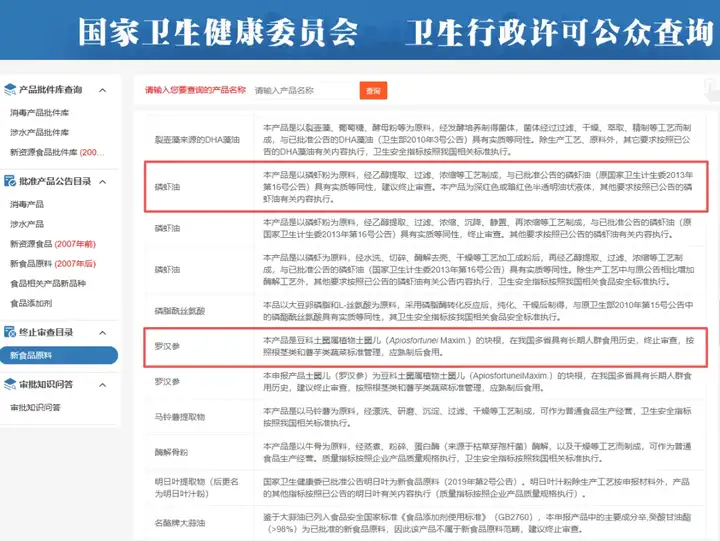
Task: Open 涉水产品批件库 in sidebar
Action: [x=39, y=132]
